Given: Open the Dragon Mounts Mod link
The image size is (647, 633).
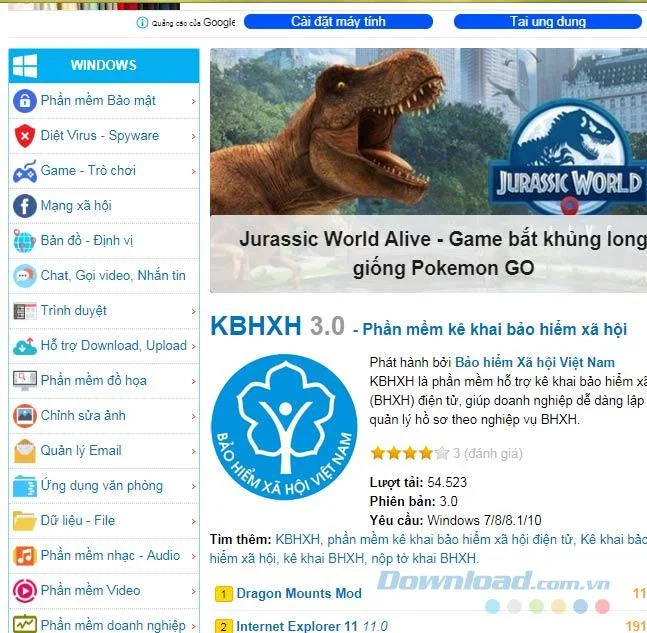Looking at the screenshot, I should pos(299,593).
